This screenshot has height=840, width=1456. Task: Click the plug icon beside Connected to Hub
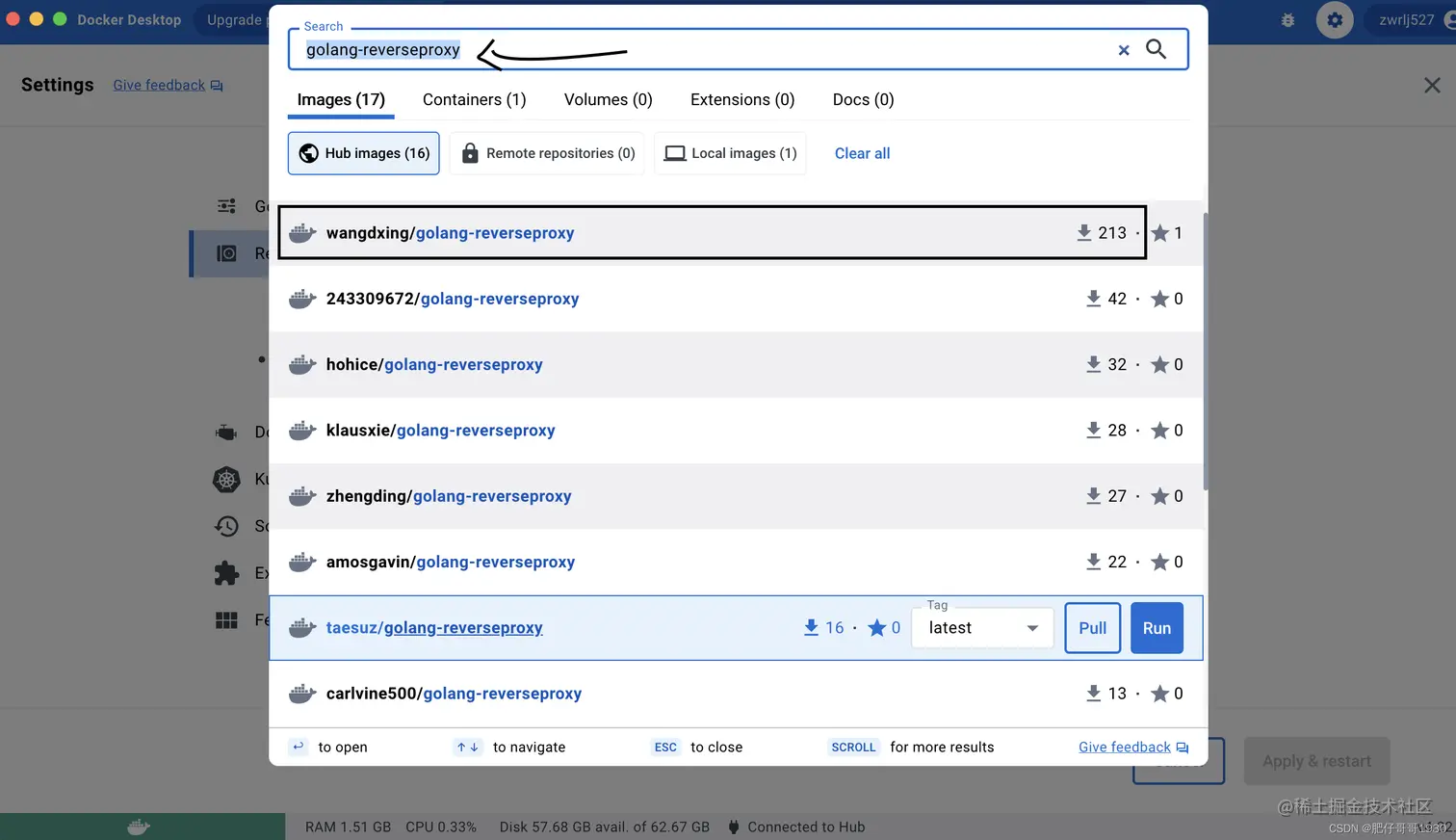click(x=734, y=827)
